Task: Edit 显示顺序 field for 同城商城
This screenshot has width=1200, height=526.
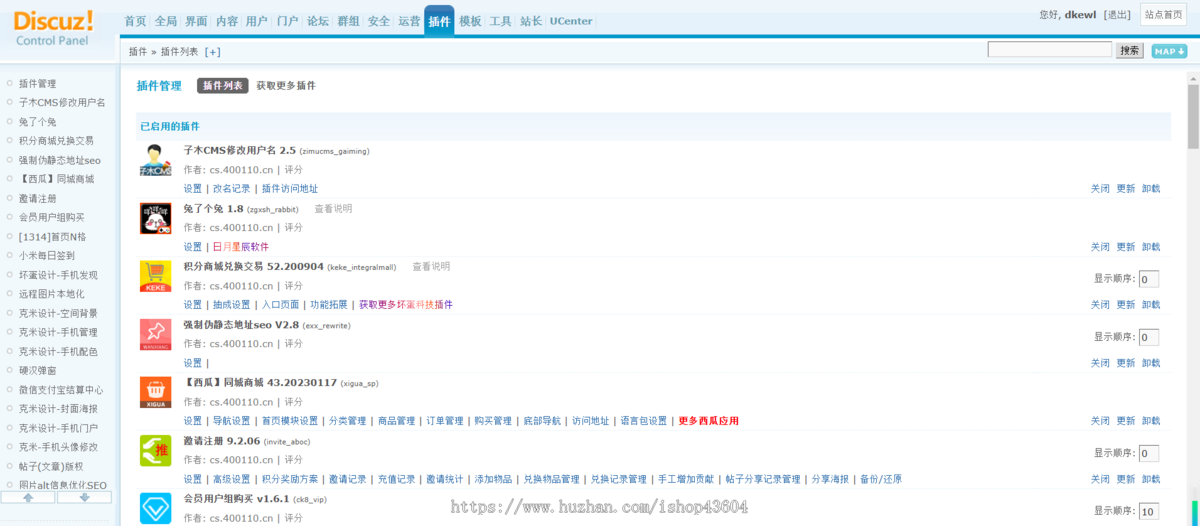Action: pyautogui.click(x=1149, y=395)
